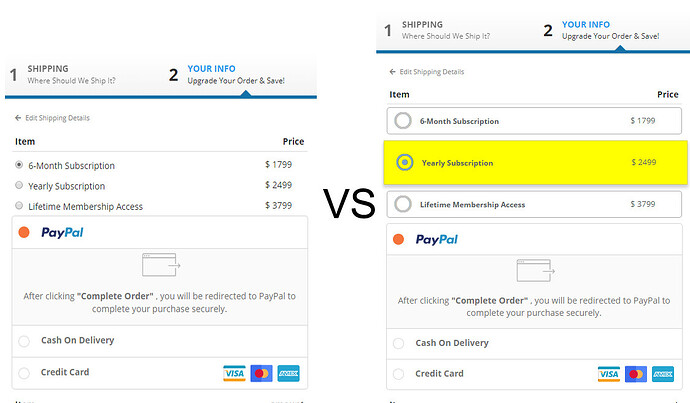Open Shipping step tab in left panel

60,74
